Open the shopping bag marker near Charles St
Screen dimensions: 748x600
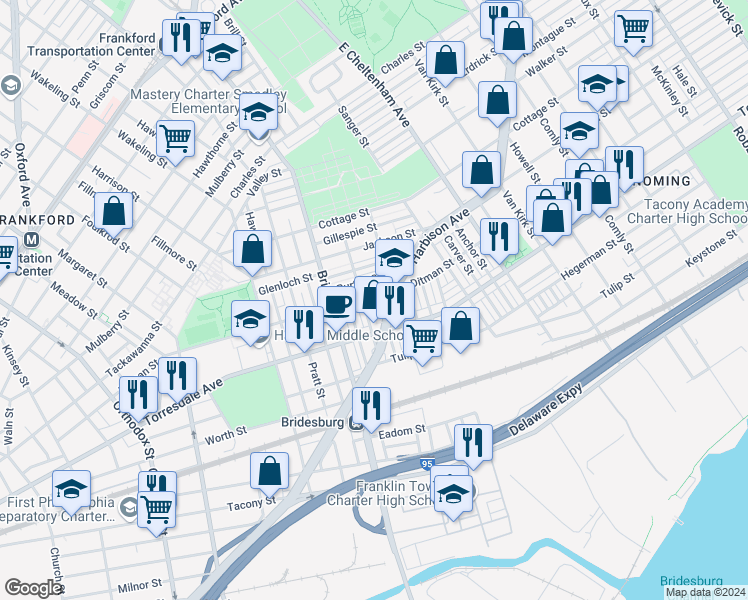point(446,63)
